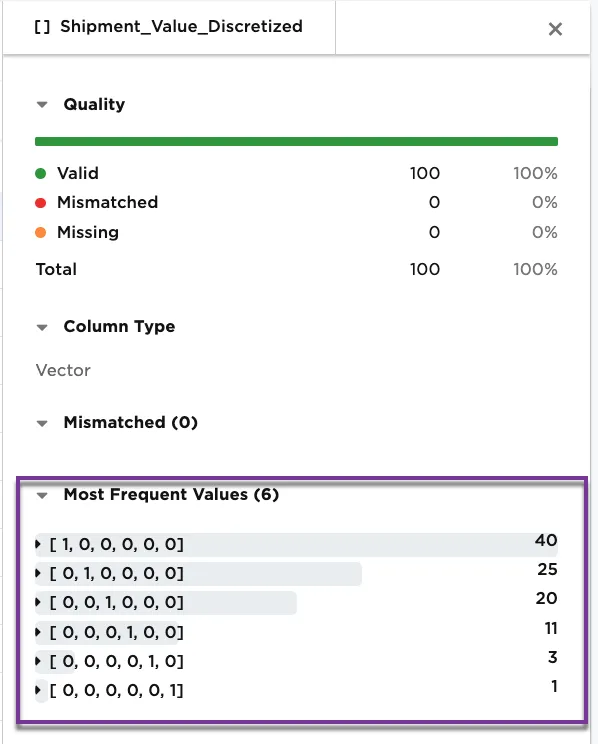
Task: Click the Mismatched row label
Action: click(107, 203)
